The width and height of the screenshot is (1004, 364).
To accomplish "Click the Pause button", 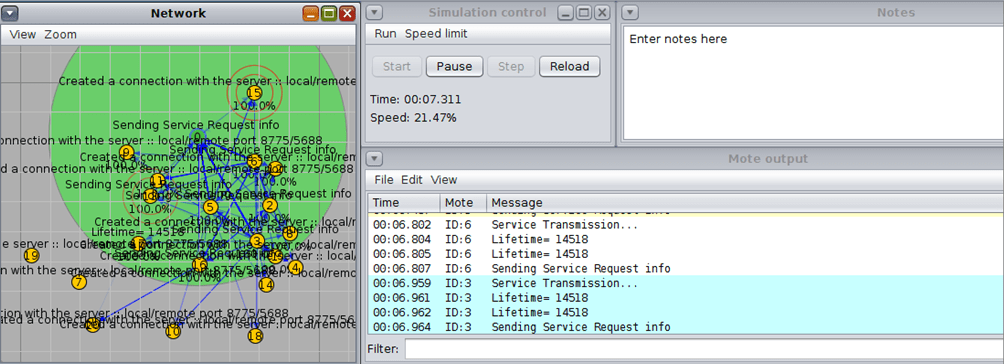I will (x=455, y=67).
